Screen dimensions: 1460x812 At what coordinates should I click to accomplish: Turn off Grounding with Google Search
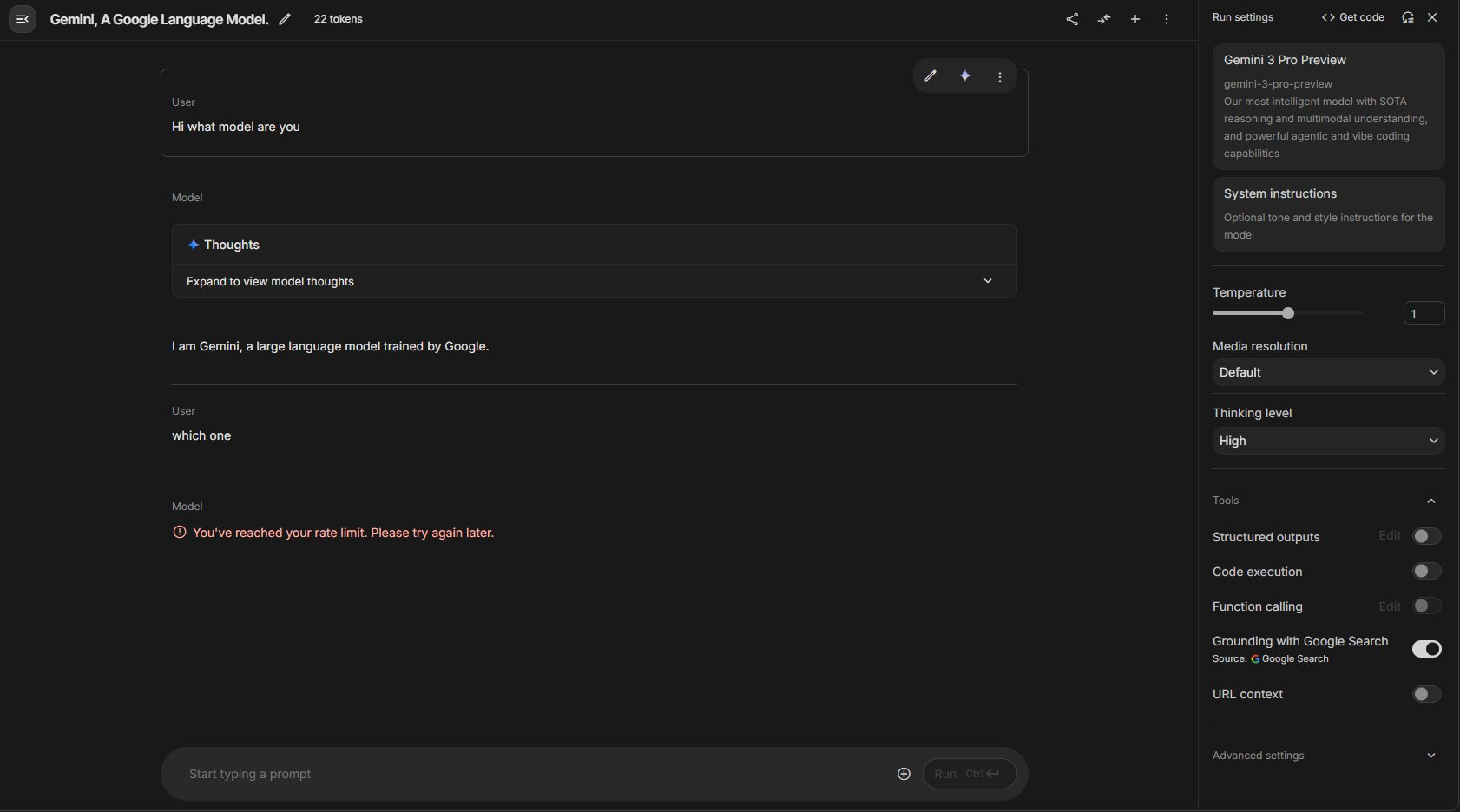click(x=1426, y=649)
